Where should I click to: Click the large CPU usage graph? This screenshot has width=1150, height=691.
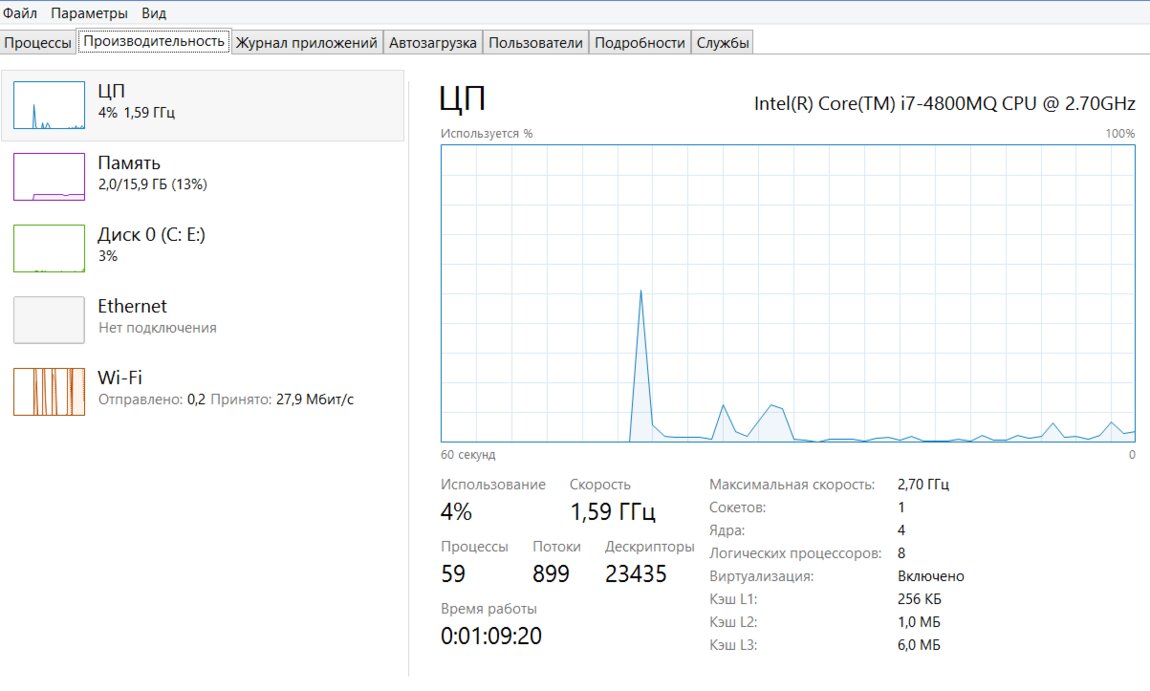click(x=788, y=293)
